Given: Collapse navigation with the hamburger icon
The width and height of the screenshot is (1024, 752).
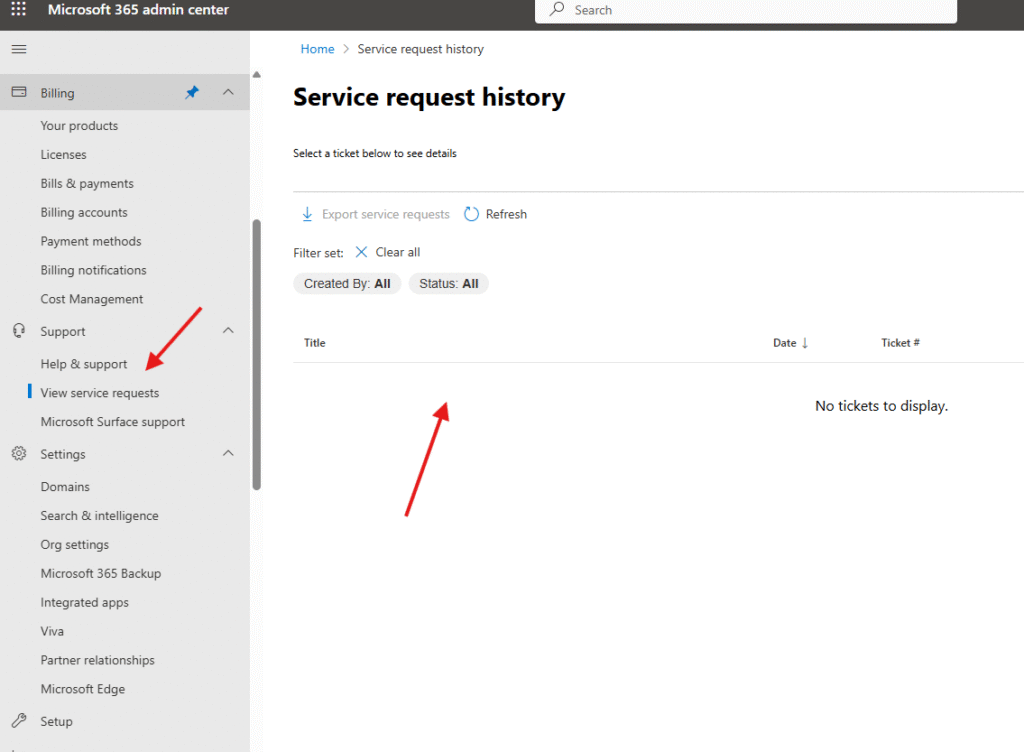Looking at the screenshot, I should 19,49.
